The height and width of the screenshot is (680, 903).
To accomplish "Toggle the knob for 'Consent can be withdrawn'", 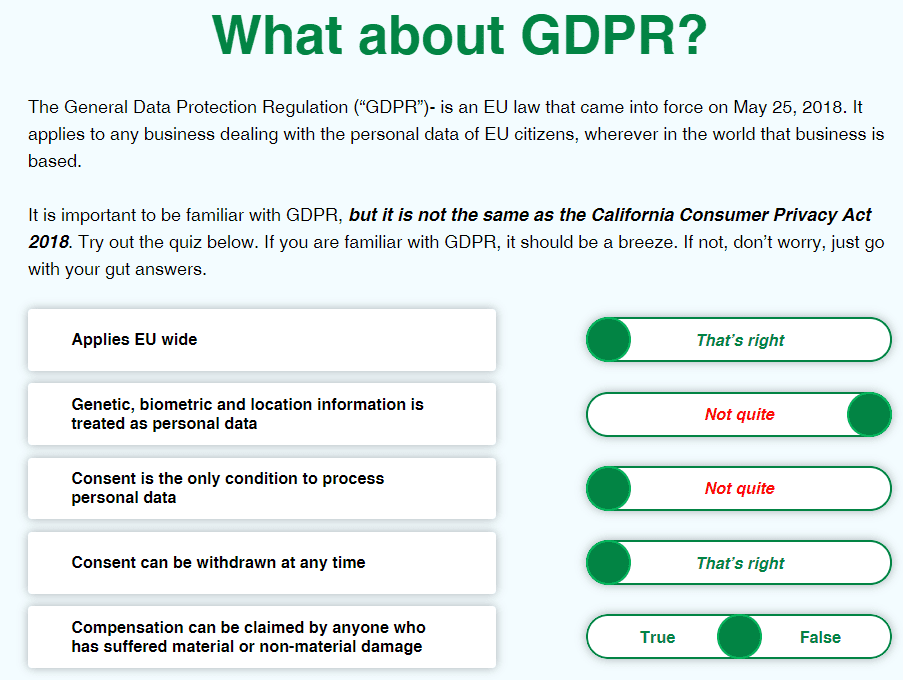I will pos(608,563).
